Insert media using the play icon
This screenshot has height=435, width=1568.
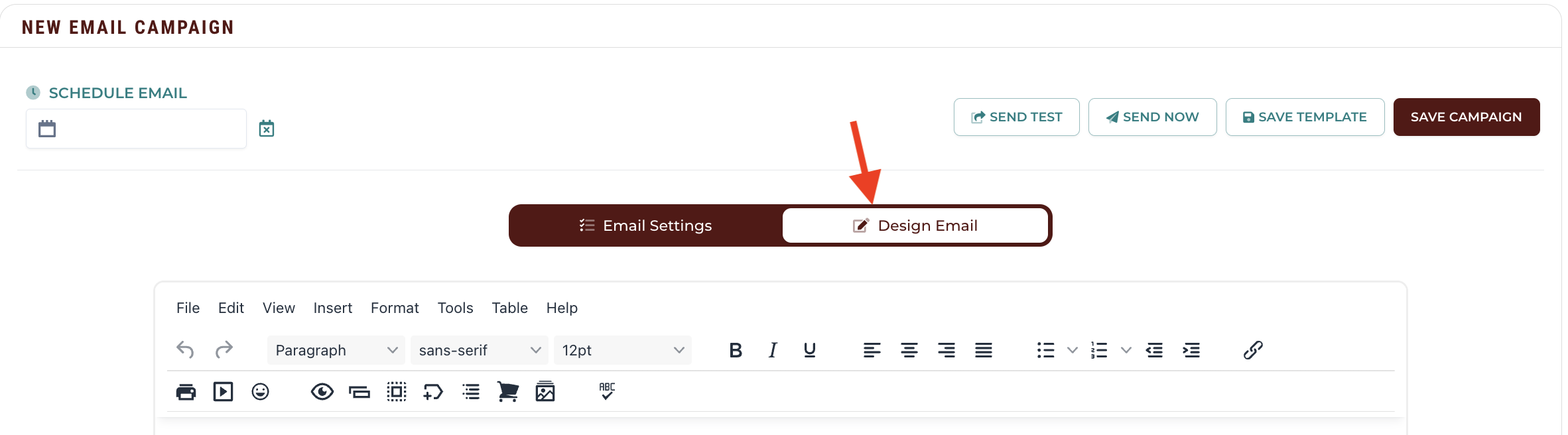pyautogui.click(x=223, y=392)
